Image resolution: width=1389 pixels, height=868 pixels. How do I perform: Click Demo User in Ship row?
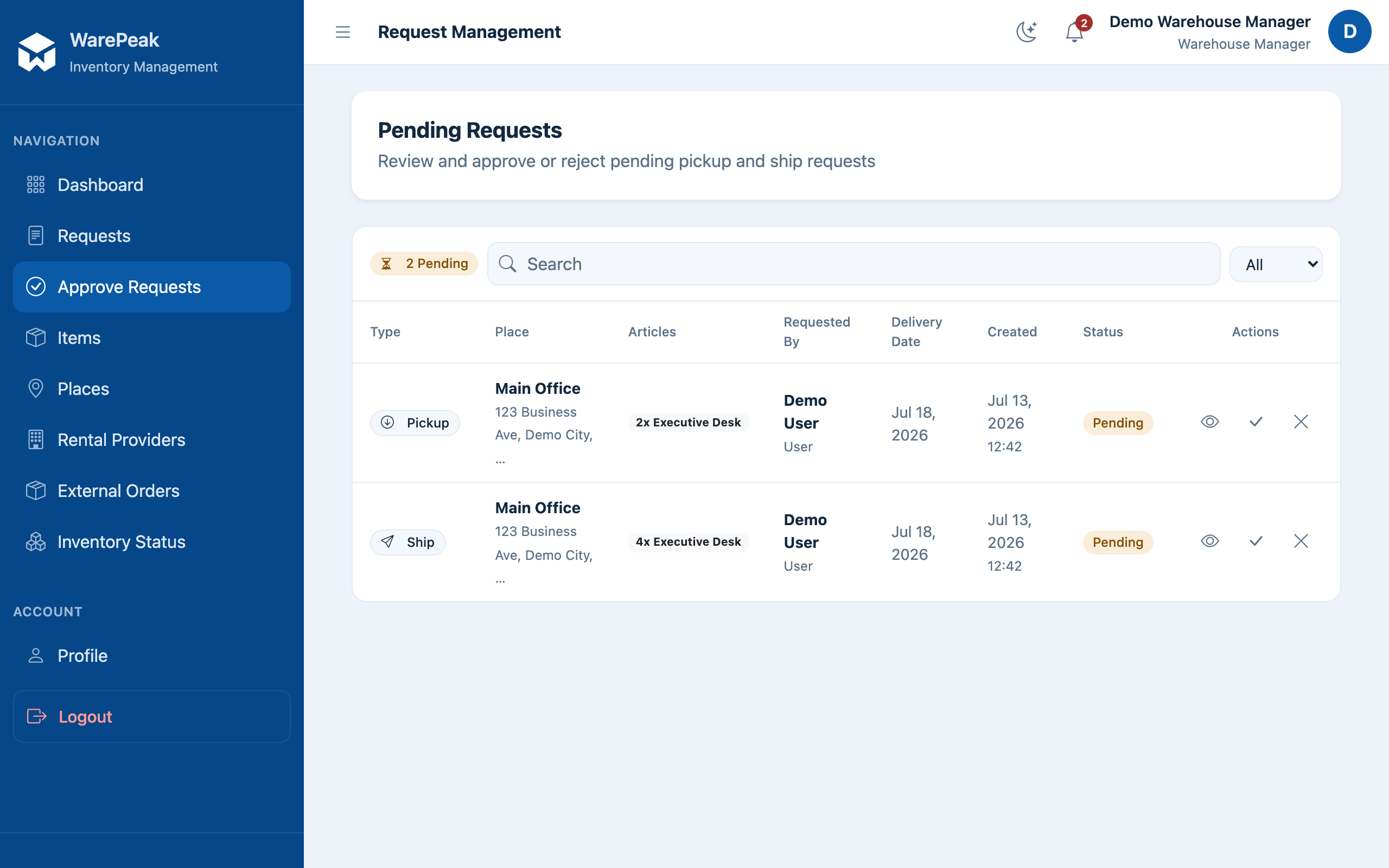tap(805, 531)
